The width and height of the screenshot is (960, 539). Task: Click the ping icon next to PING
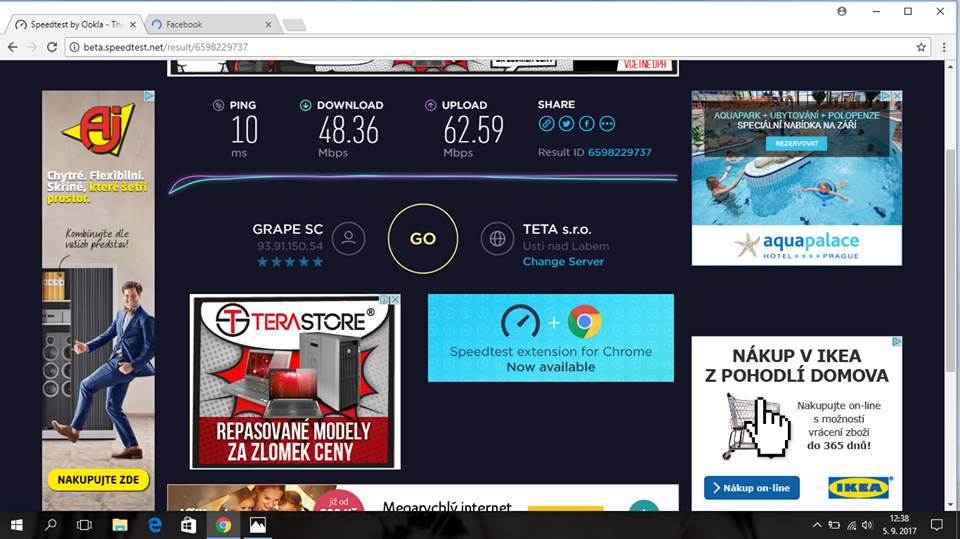pyautogui.click(x=219, y=105)
